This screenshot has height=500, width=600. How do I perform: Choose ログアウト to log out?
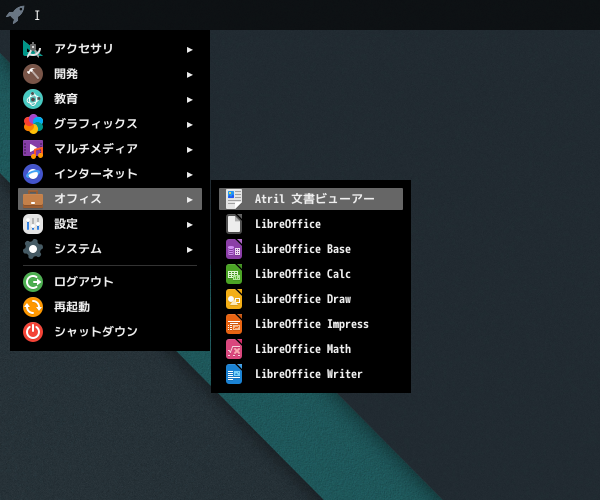[110, 282]
